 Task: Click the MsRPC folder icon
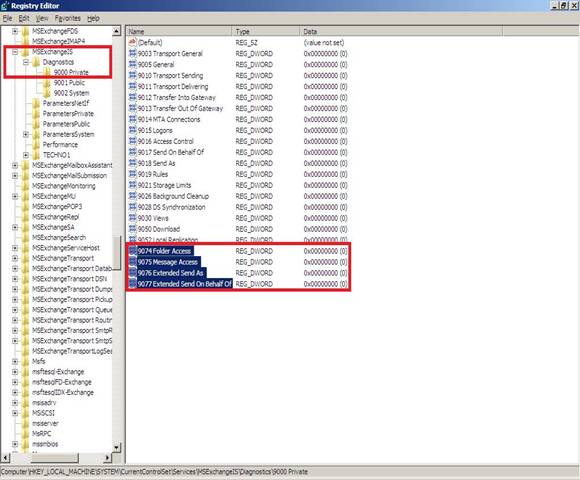(26, 433)
